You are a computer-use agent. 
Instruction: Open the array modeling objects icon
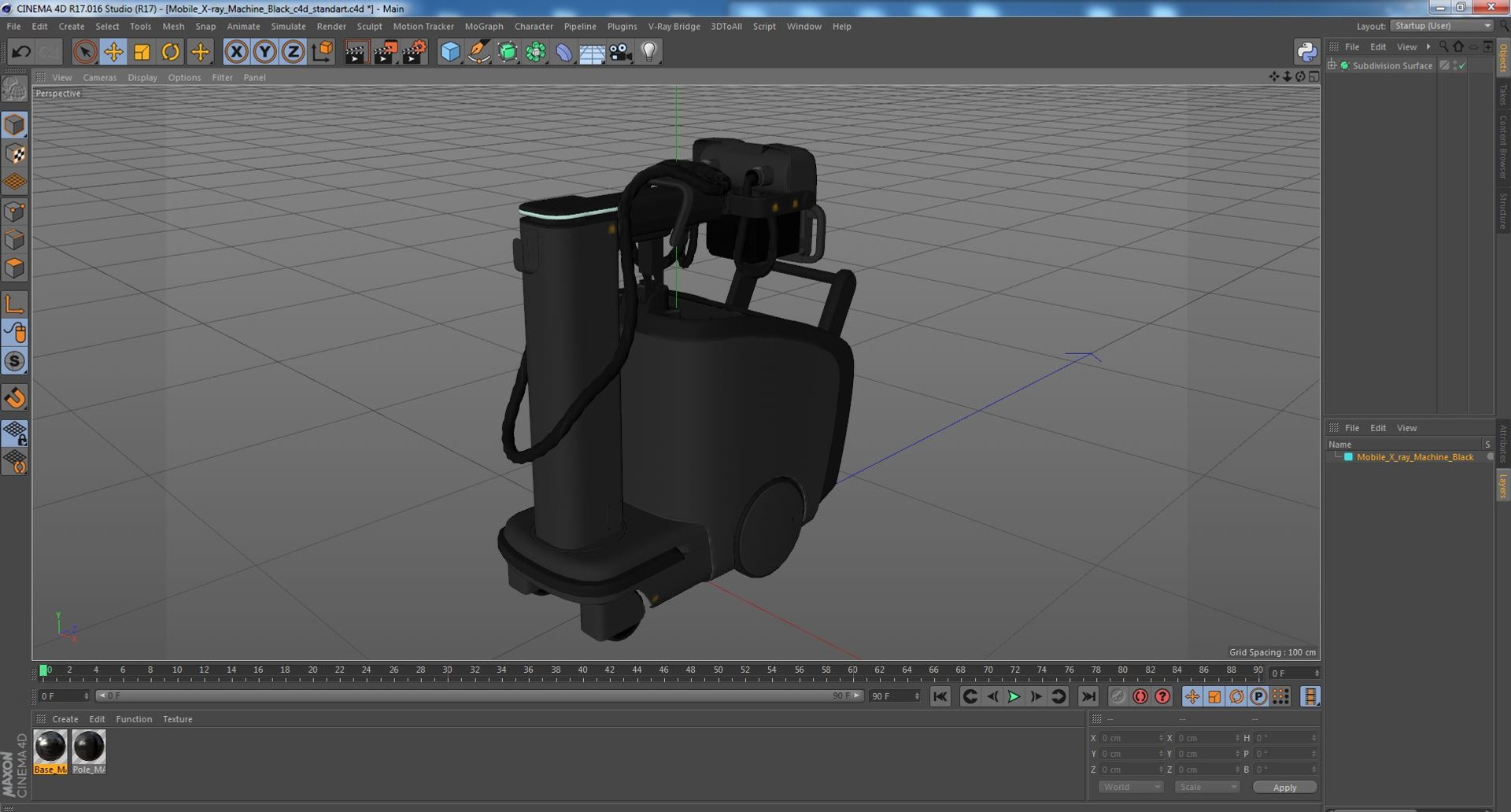point(536,52)
